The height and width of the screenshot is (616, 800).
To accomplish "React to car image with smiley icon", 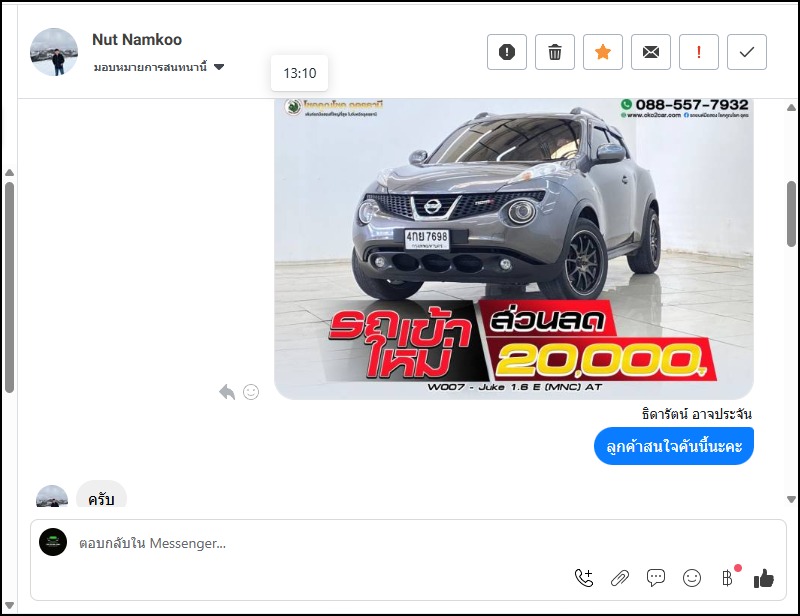I will point(251,392).
